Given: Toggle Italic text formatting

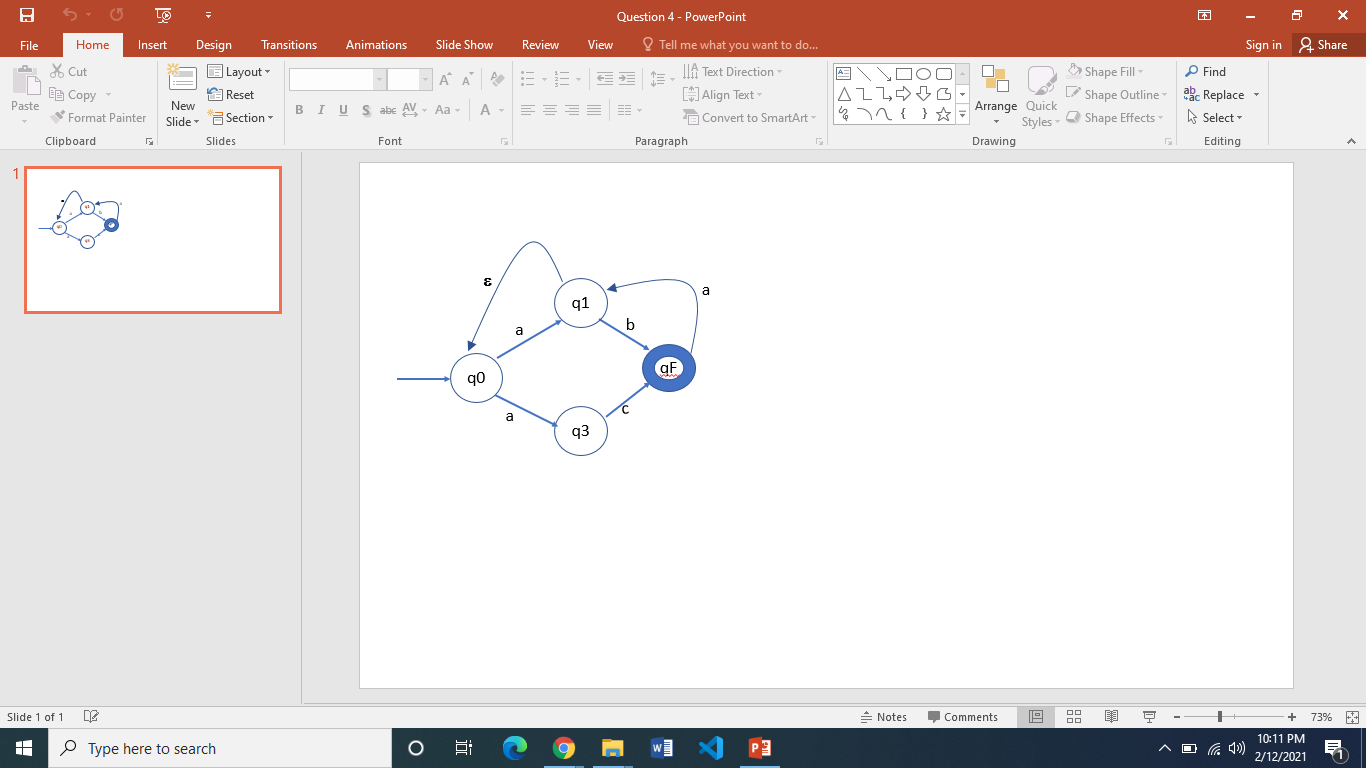Looking at the screenshot, I should click(321, 110).
